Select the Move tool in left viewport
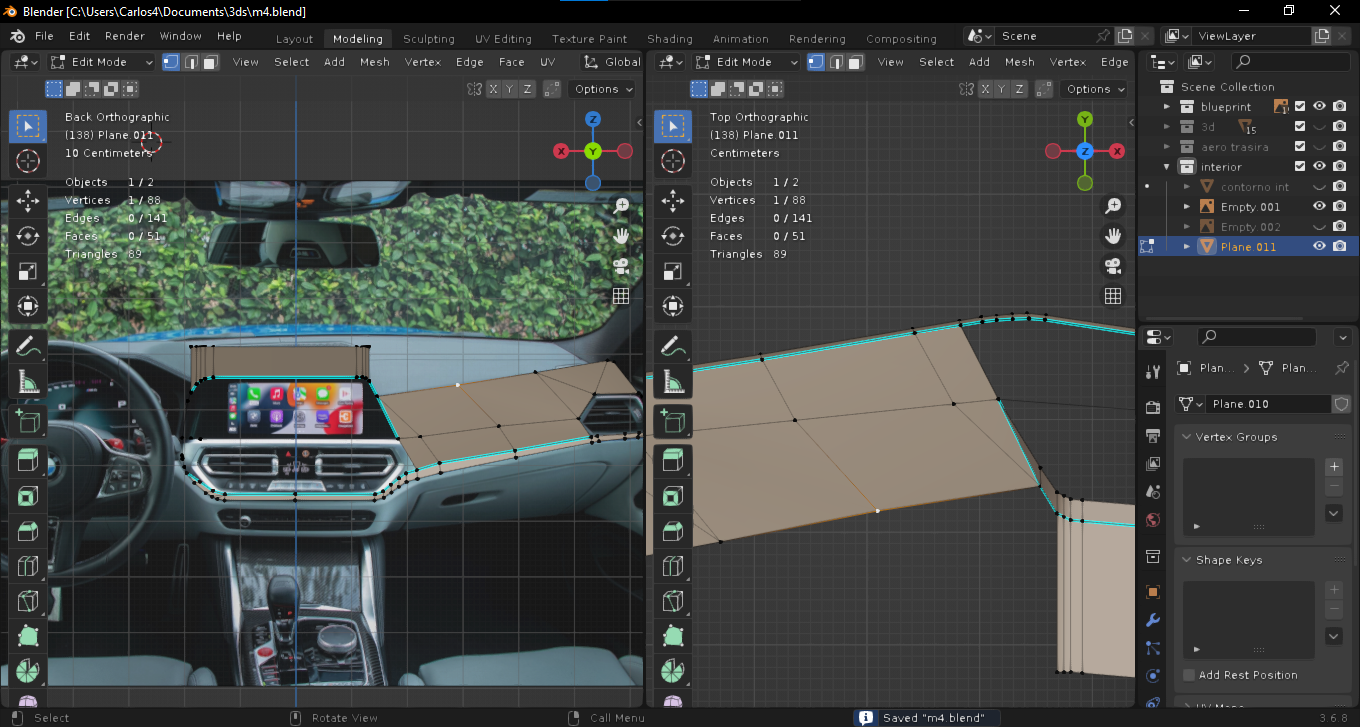1360x727 pixels. (28, 199)
